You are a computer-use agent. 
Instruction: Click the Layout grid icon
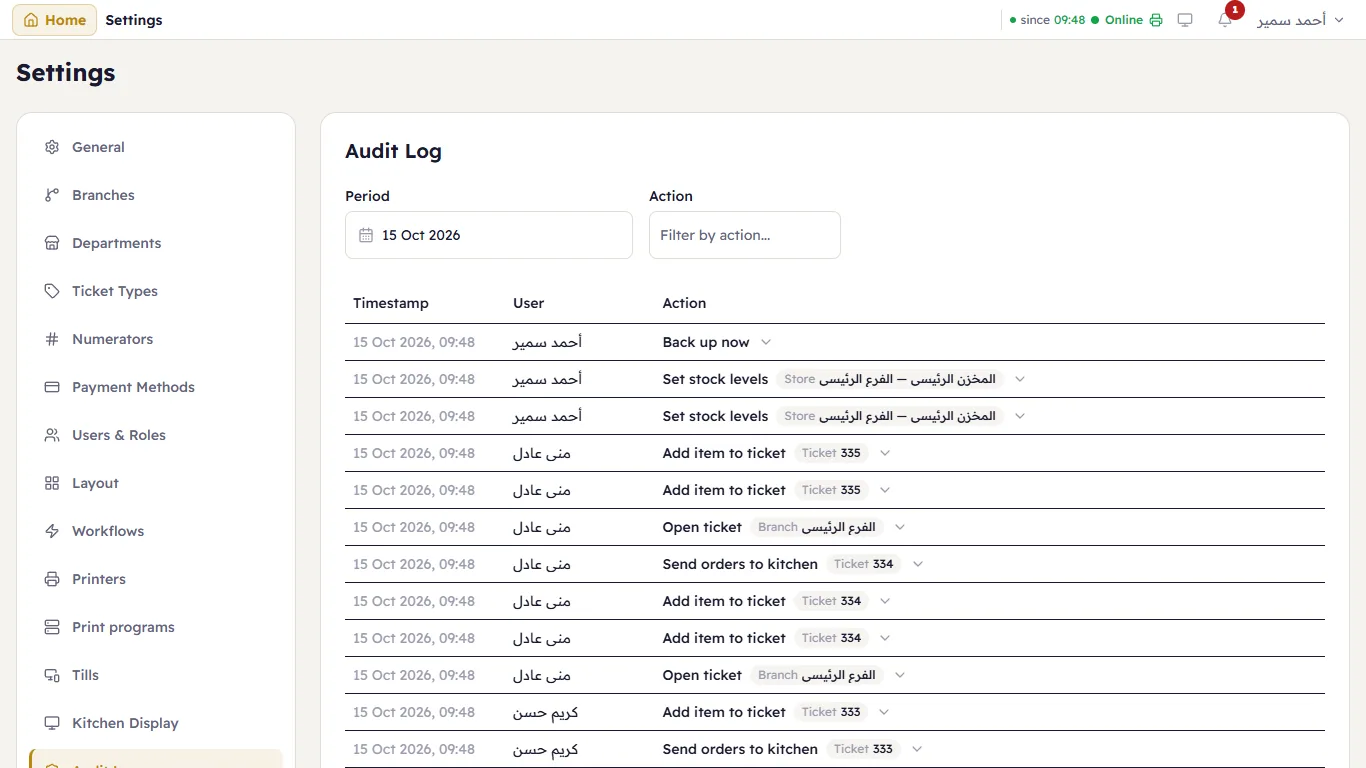[x=52, y=483]
